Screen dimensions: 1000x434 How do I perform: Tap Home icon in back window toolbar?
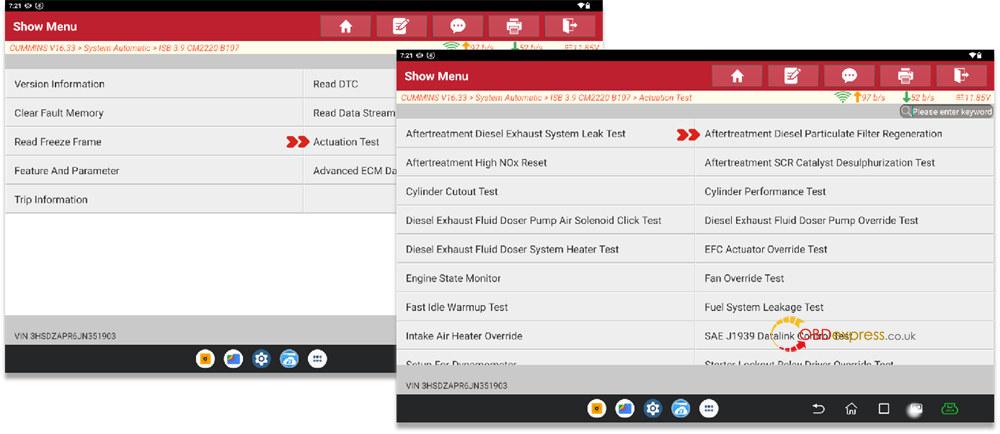(346, 26)
